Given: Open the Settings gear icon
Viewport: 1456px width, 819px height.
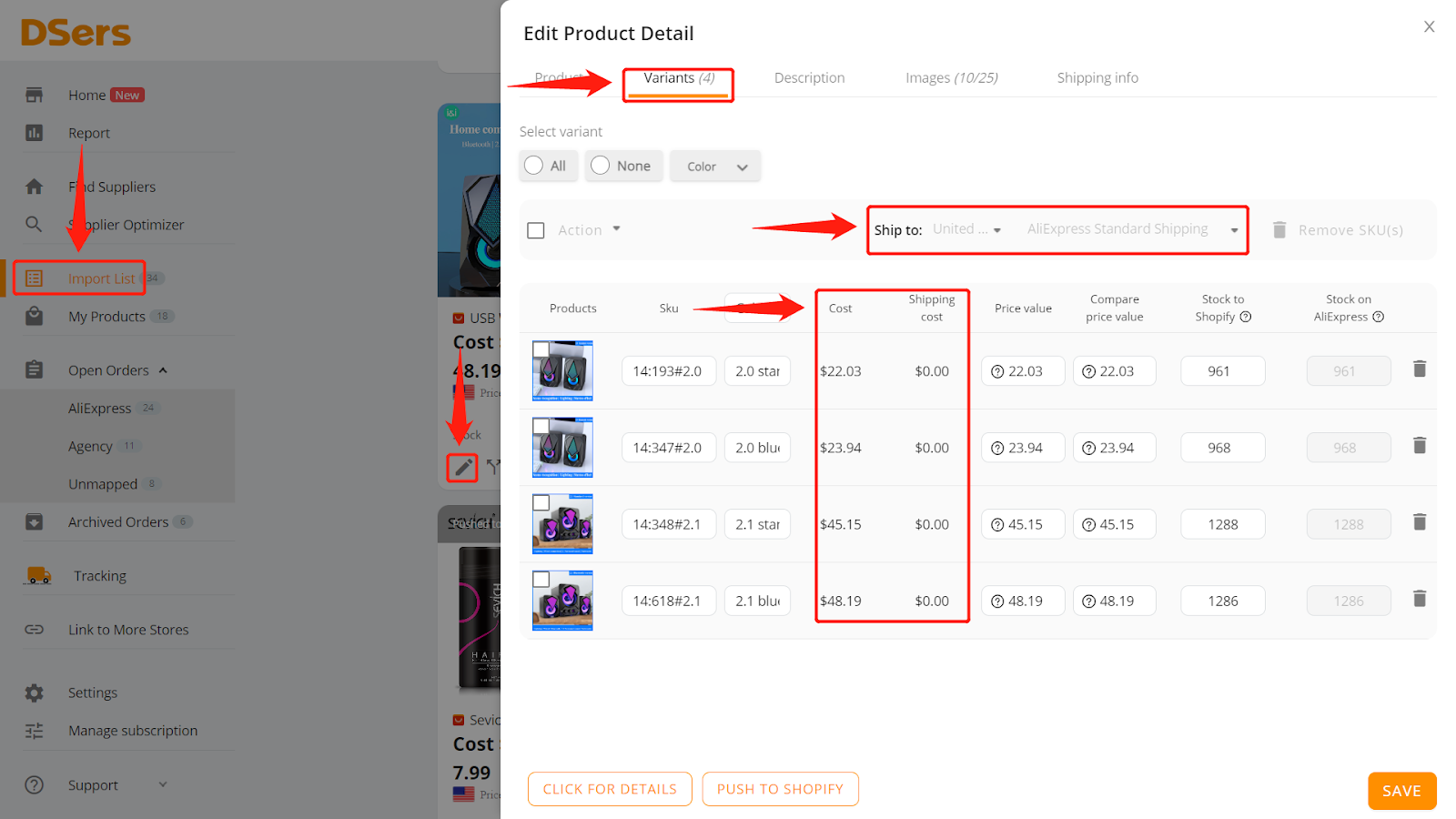Looking at the screenshot, I should [x=35, y=693].
